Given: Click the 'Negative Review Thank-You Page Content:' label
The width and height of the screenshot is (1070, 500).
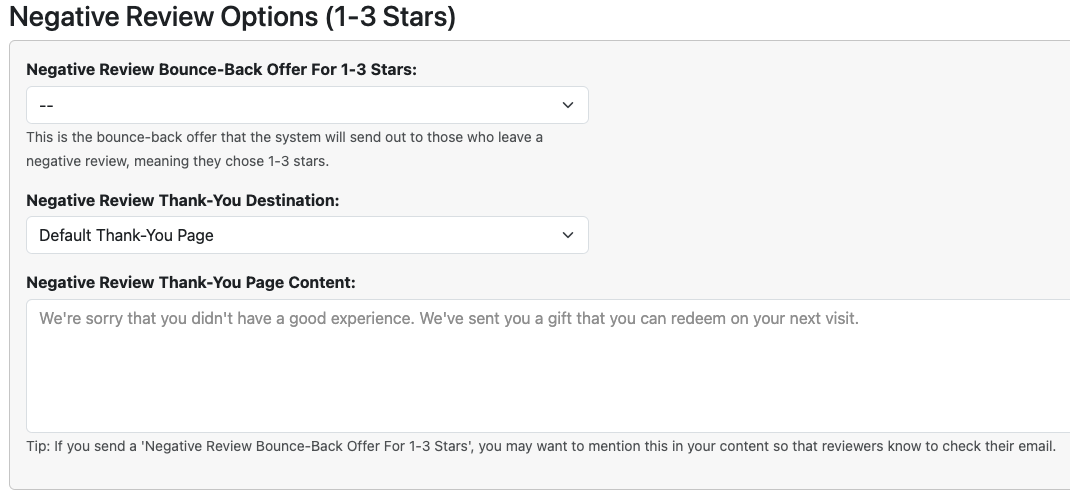Looking at the screenshot, I should click(x=190, y=282).
